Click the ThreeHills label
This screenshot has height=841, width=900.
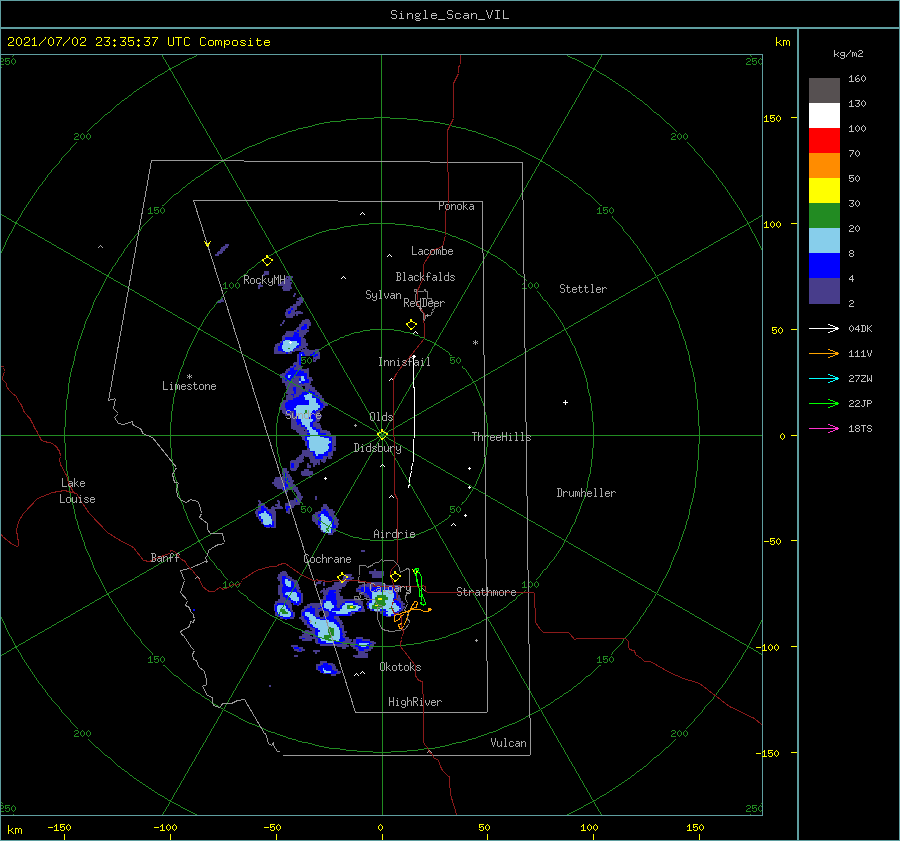tap(501, 437)
